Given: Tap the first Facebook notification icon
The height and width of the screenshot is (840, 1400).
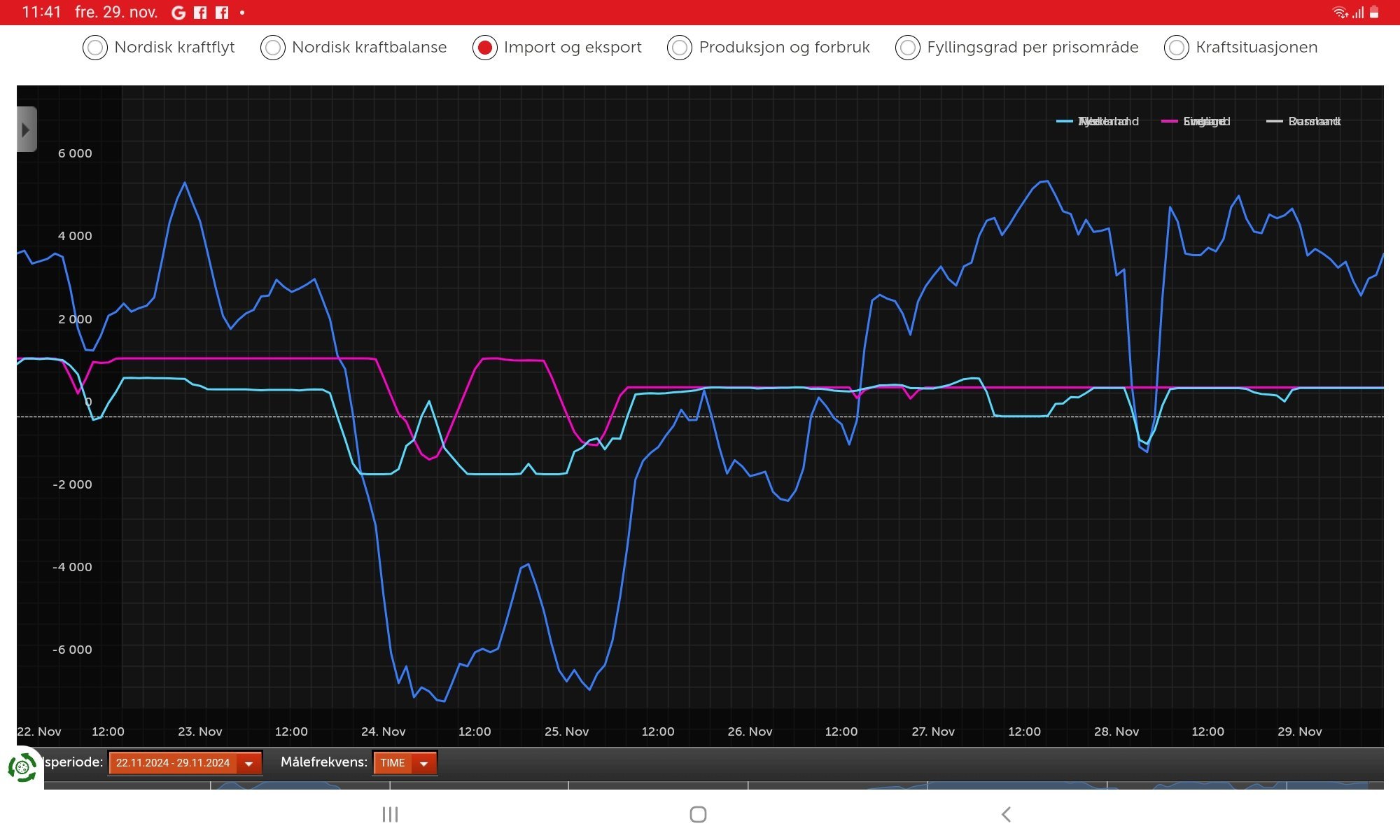Looking at the screenshot, I should (200, 13).
